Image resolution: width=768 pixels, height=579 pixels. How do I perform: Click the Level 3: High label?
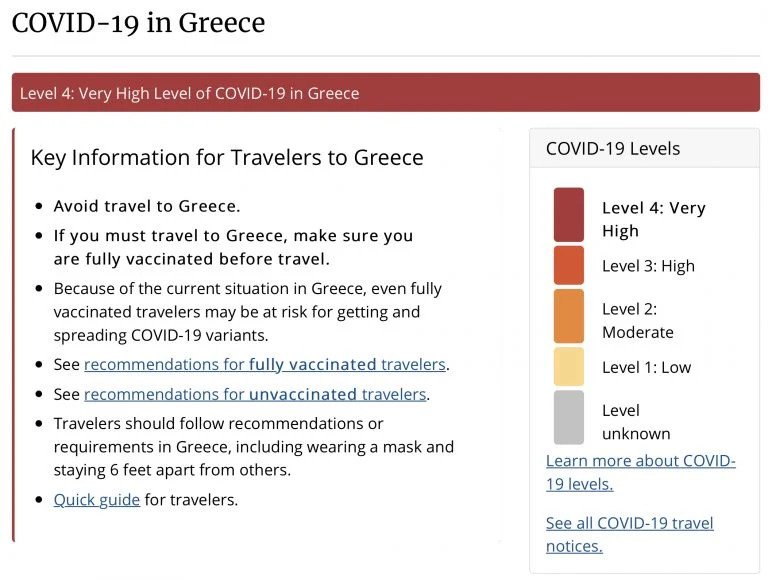tap(648, 266)
